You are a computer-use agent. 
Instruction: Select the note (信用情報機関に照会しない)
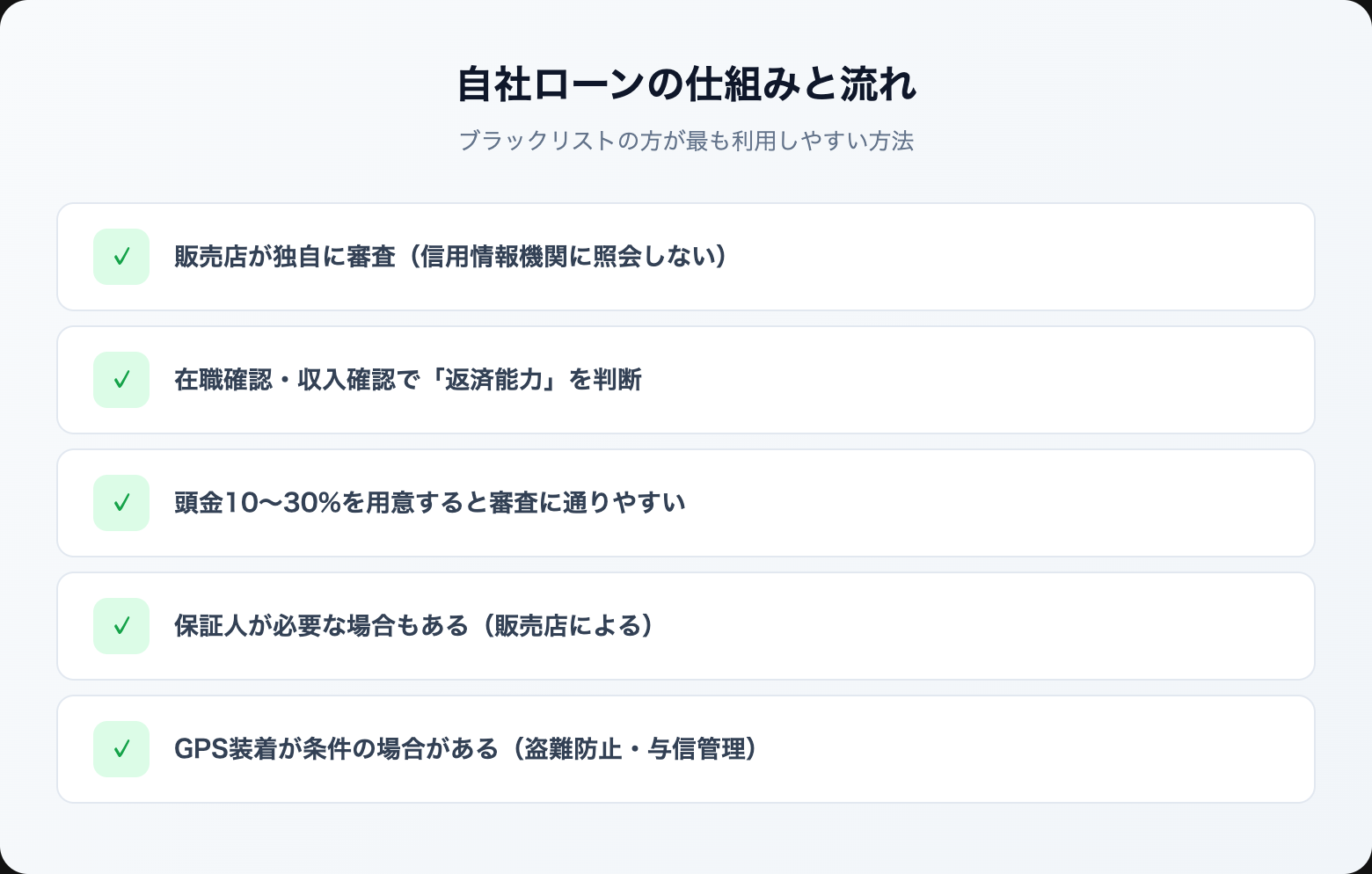tap(563, 257)
